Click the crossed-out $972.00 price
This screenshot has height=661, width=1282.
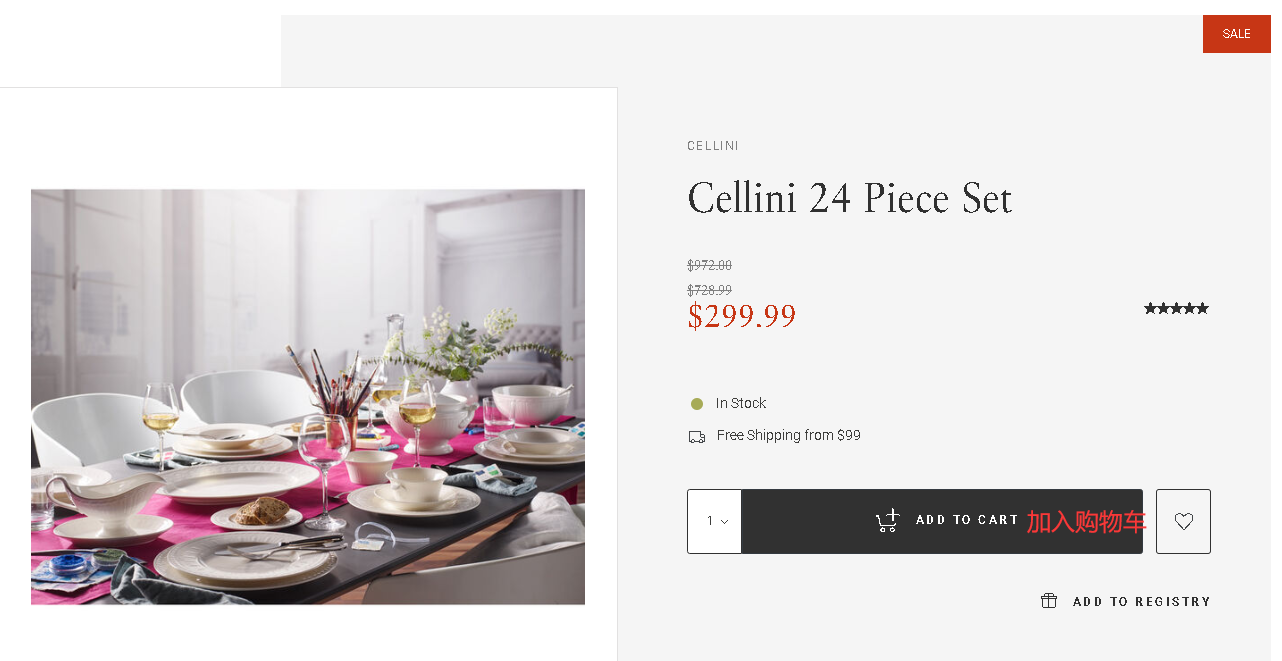[x=709, y=265]
